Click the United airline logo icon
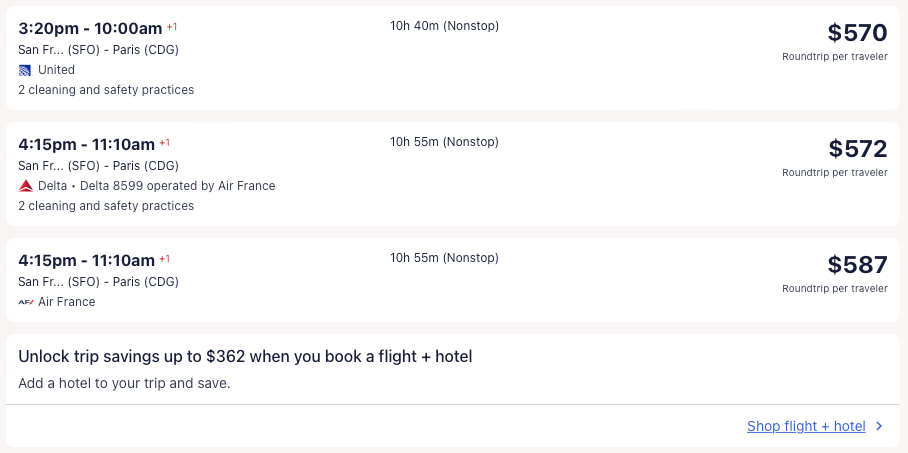 pyautogui.click(x=26, y=70)
